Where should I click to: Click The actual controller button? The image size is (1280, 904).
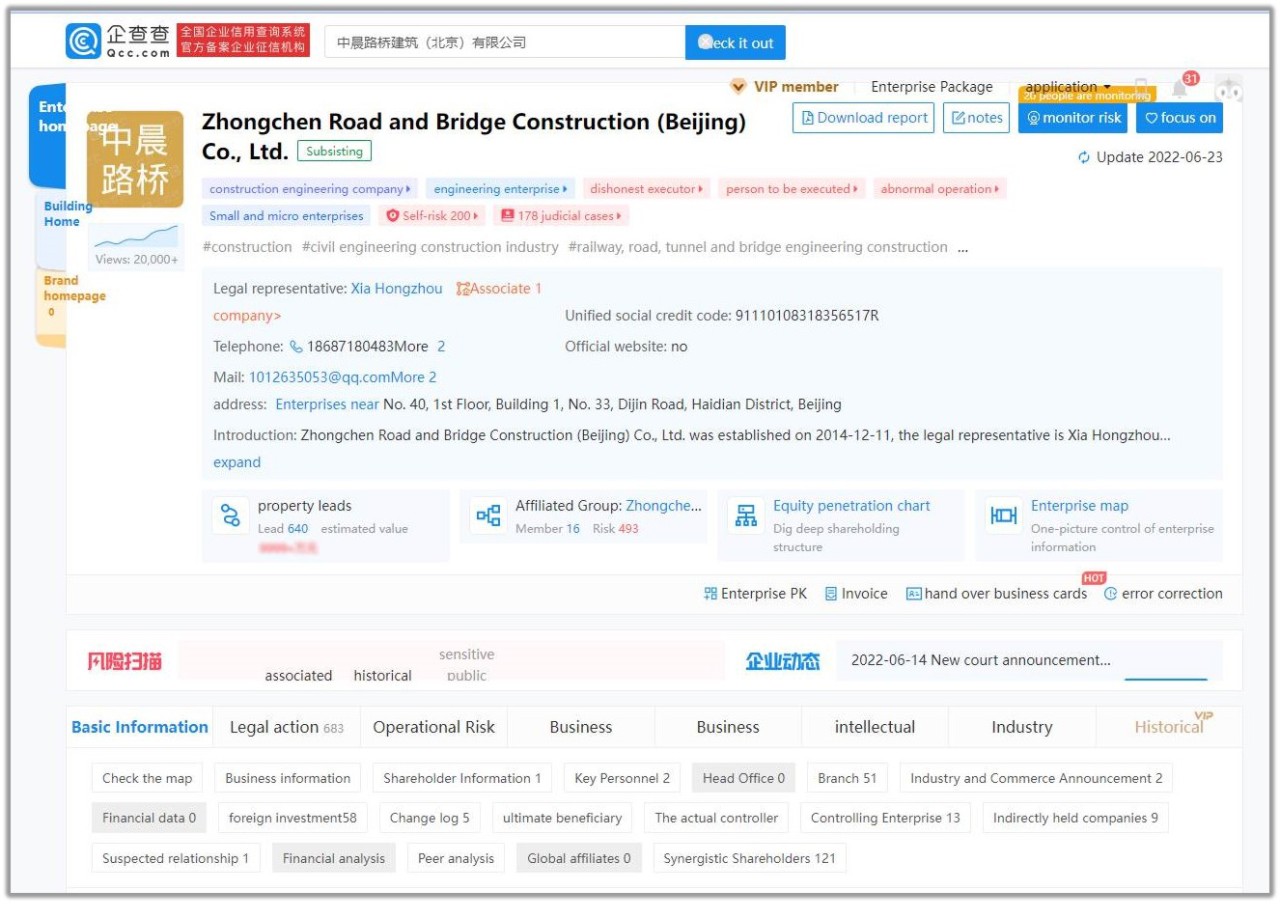tap(716, 818)
